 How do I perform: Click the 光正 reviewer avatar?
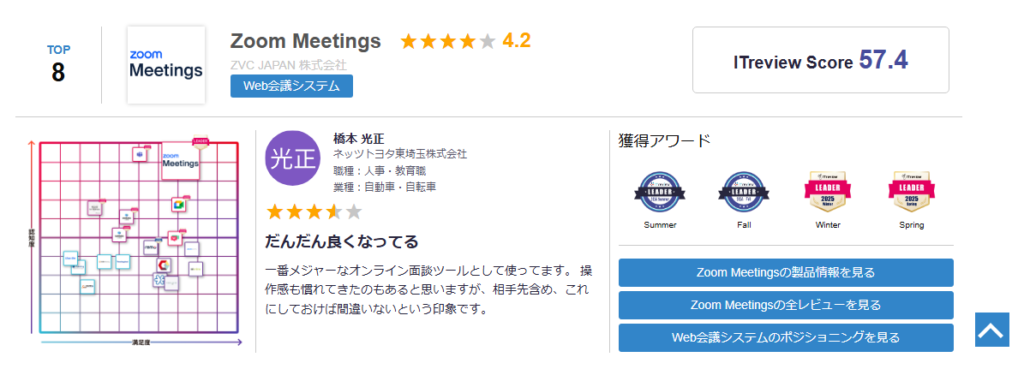point(291,157)
